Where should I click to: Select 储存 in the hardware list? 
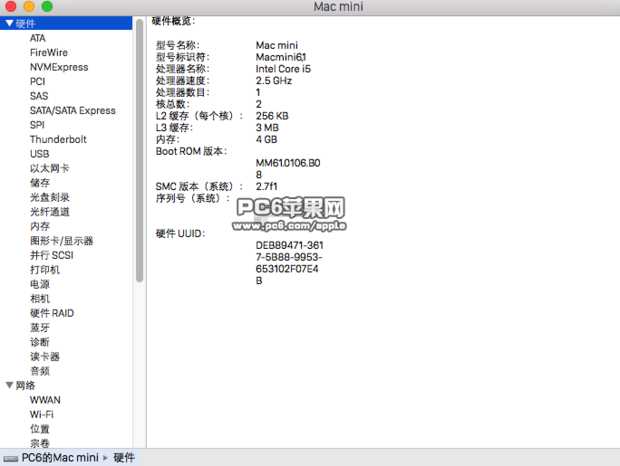point(39,183)
